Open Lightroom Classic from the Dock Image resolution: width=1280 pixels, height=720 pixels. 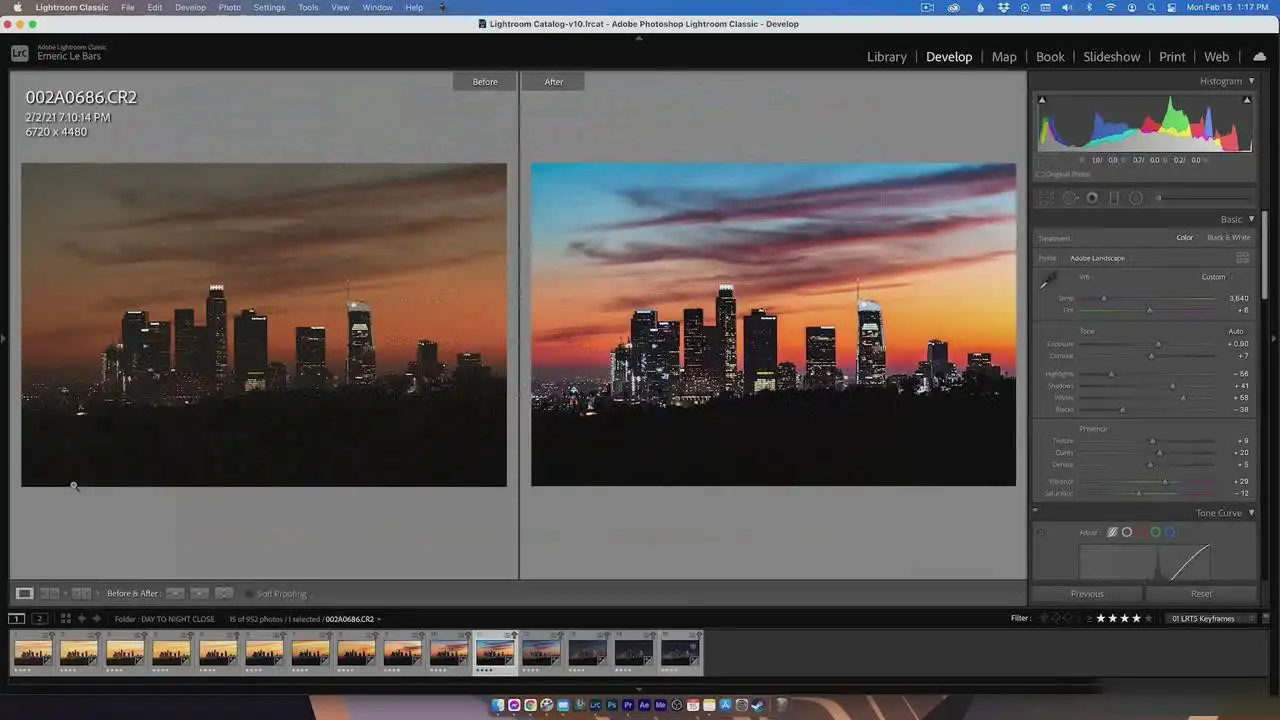(596, 705)
